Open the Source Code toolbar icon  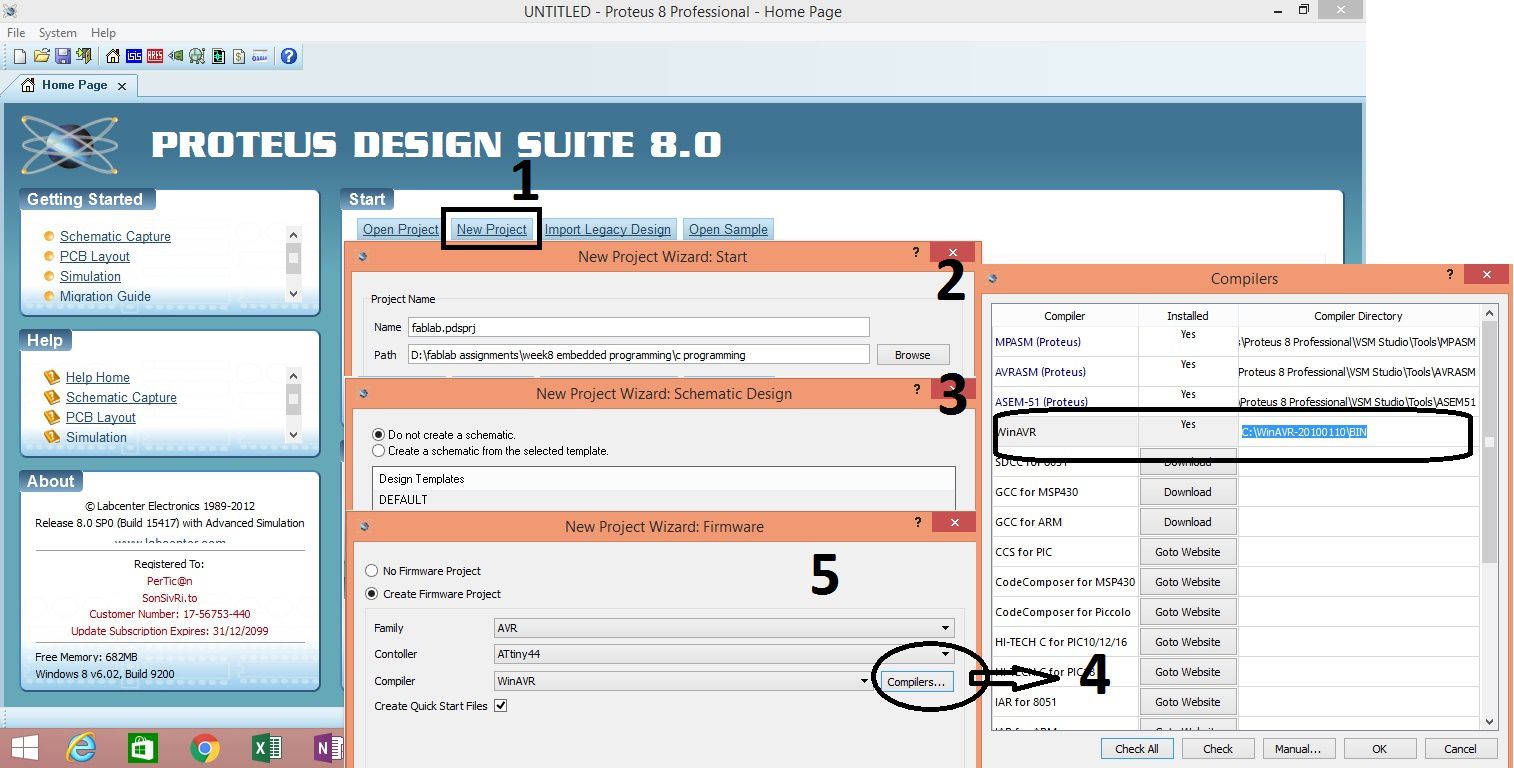pos(260,56)
